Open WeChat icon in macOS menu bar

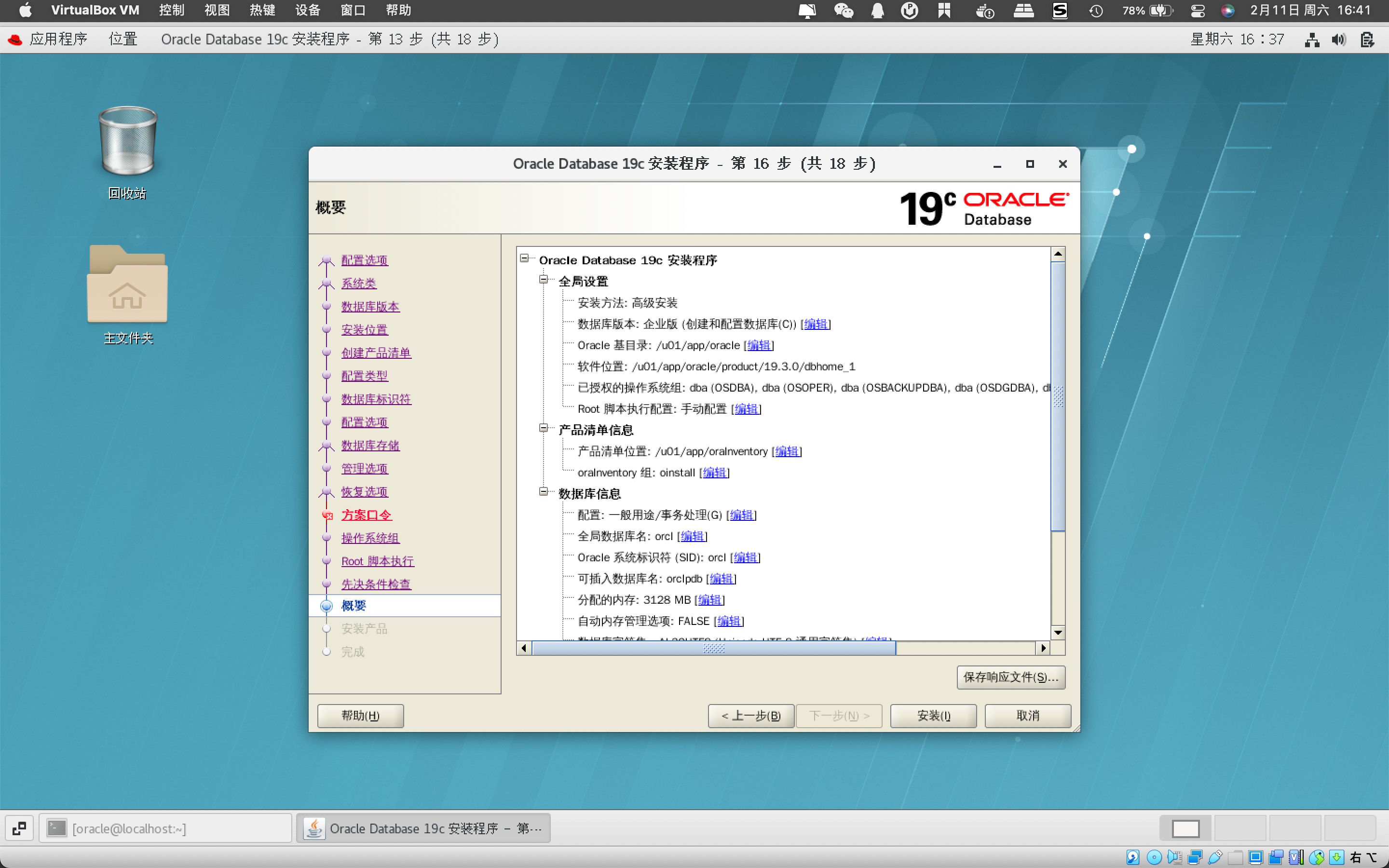tap(843, 10)
